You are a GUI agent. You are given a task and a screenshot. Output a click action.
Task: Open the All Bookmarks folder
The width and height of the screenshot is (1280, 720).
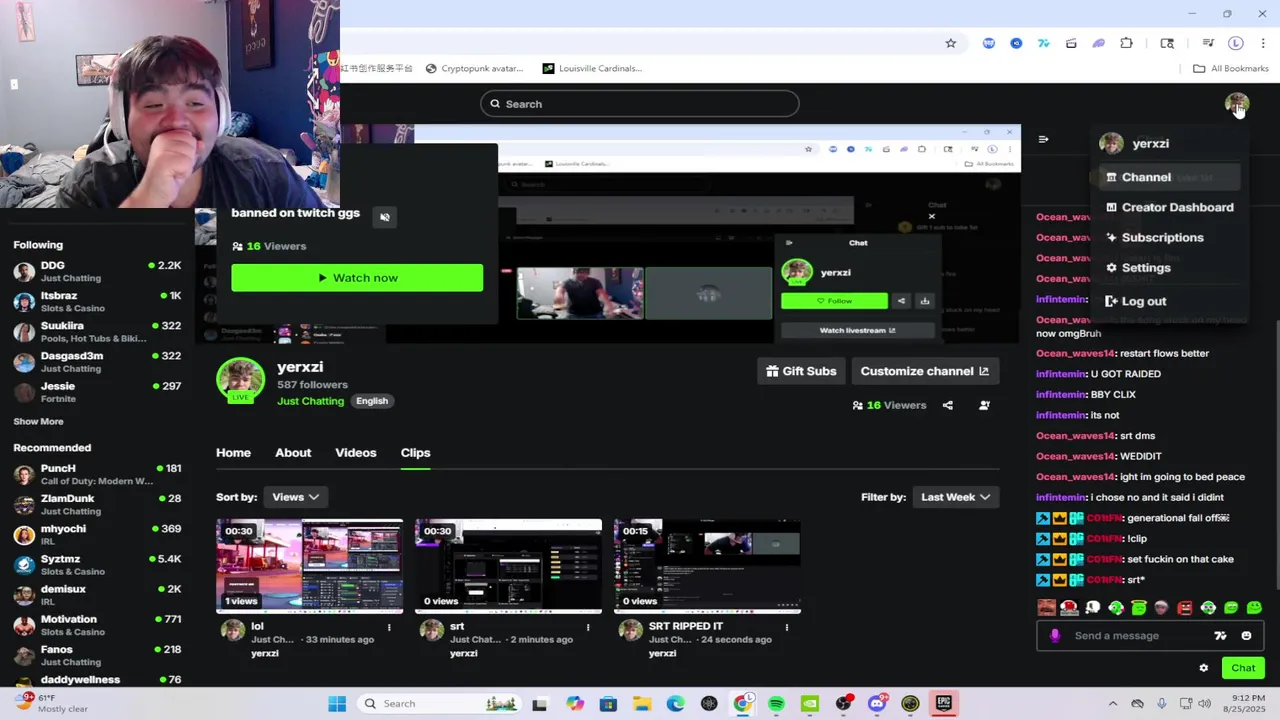tap(1231, 69)
